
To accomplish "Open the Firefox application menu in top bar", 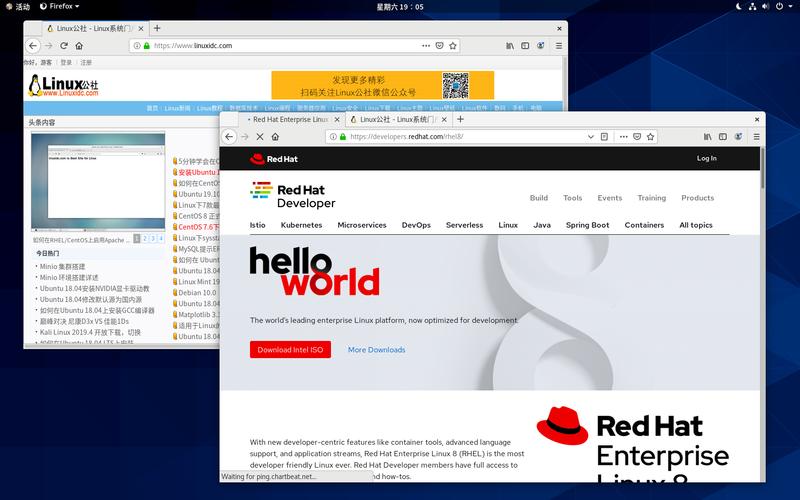I will tap(60, 6).
